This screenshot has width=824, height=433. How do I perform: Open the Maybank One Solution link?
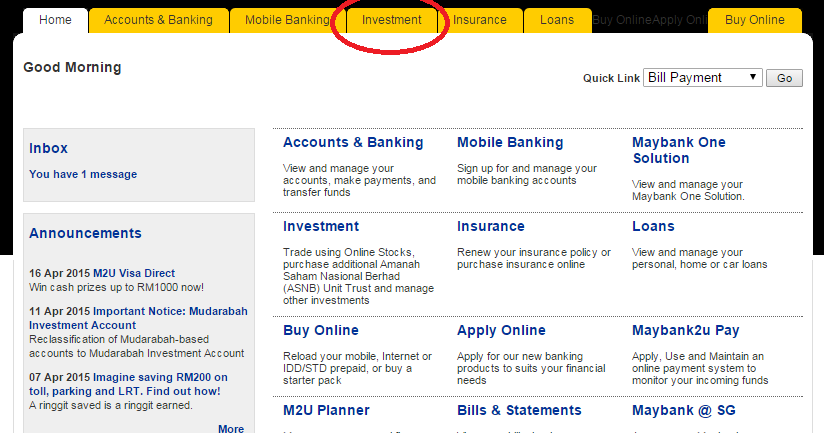(x=679, y=150)
